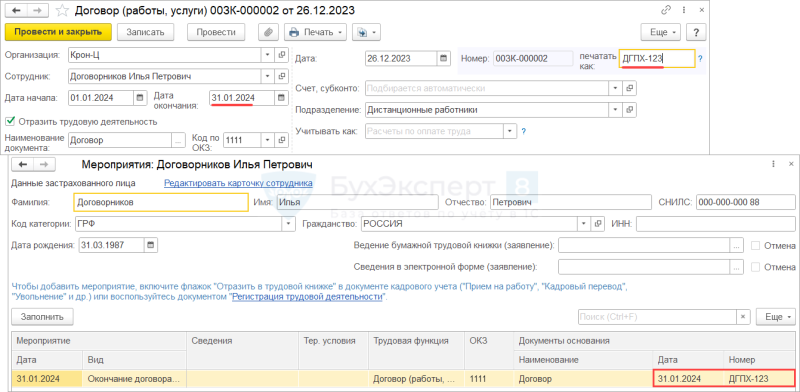The image size is (800, 392).
Task: Open Сотрудник record card icon
Action: 282,76
